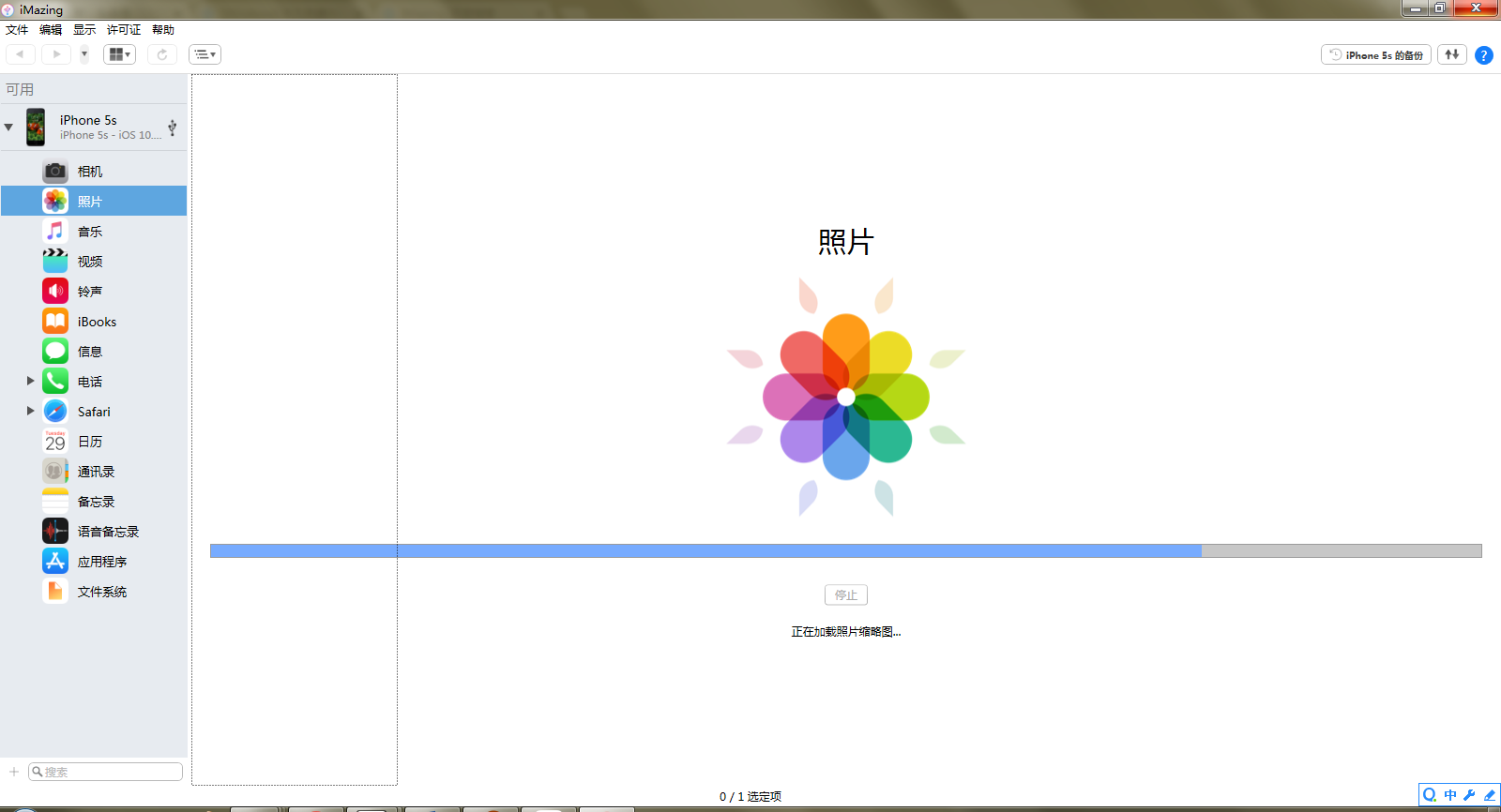The width and height of the screenshot is (1501, 812).
Task: Open the Apps (应用程序) App Store icon
Action: 55,561
